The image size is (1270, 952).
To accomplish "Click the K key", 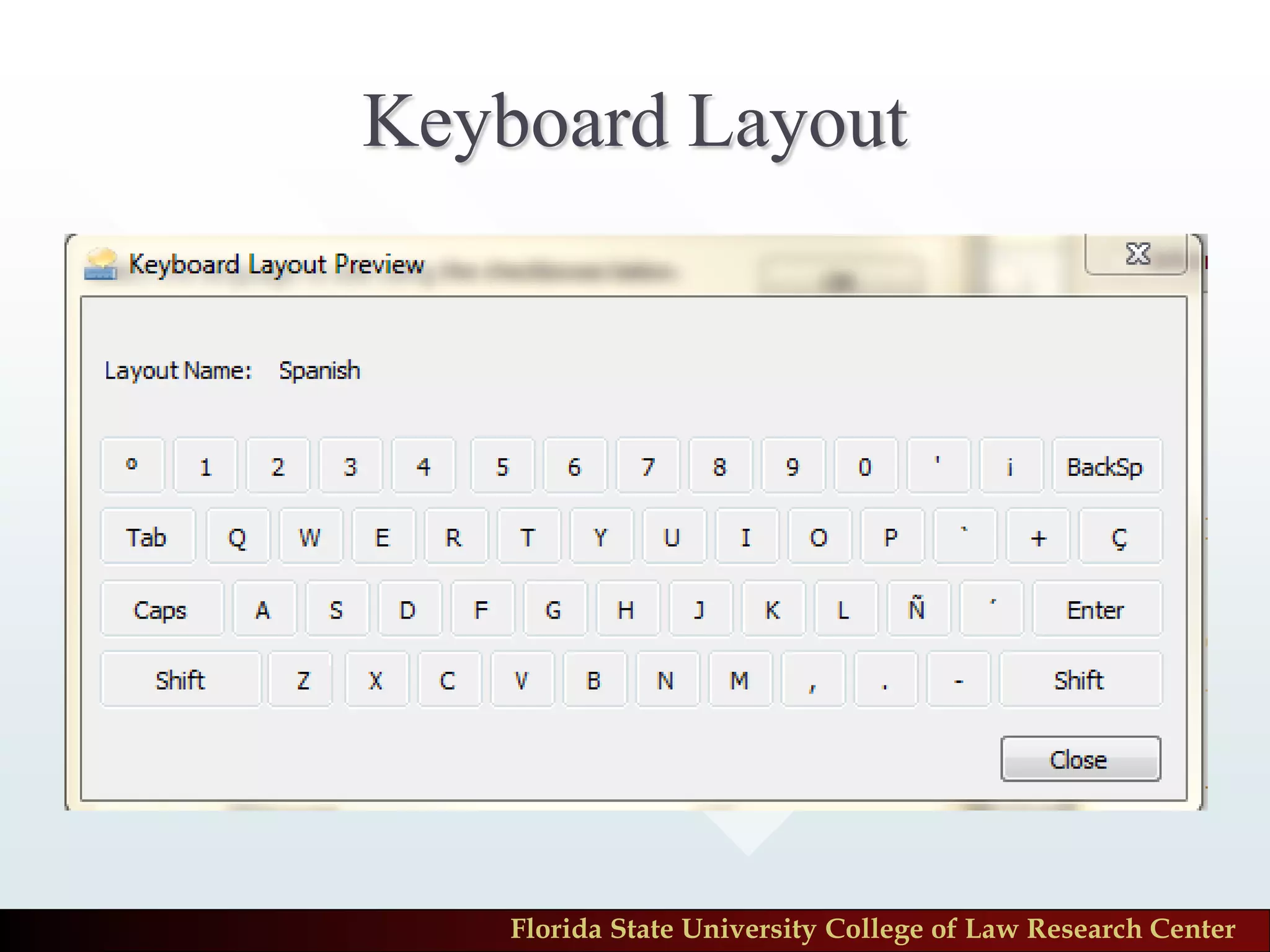I will pyautogui.click(x=773, y=609).
